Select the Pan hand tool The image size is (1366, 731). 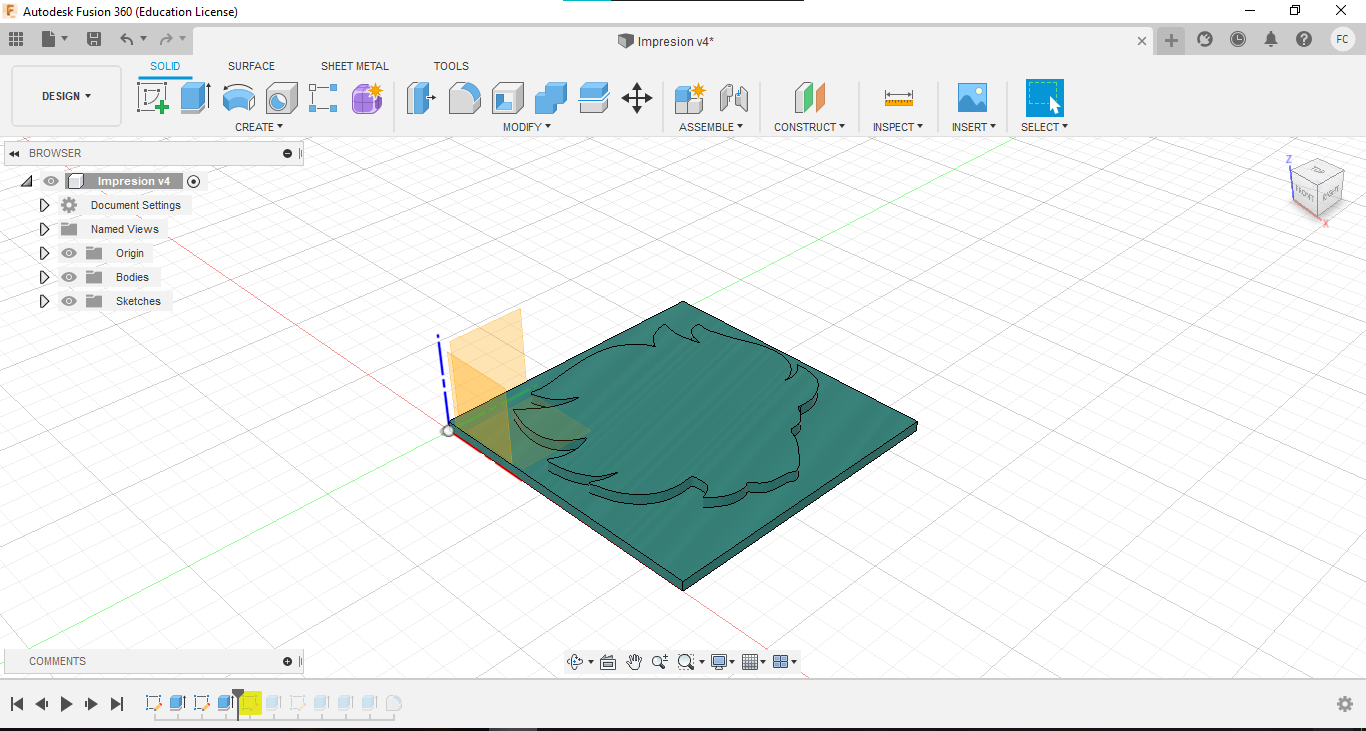634,662
